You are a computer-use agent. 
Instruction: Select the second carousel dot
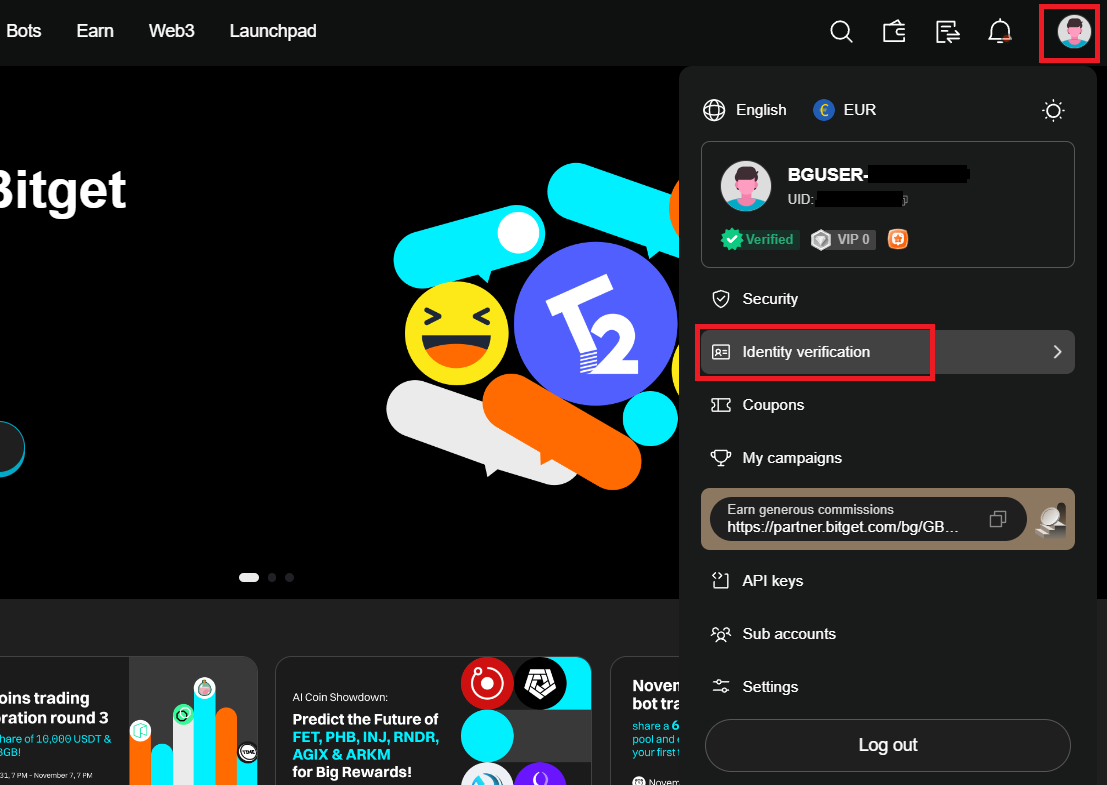(272, 577)
